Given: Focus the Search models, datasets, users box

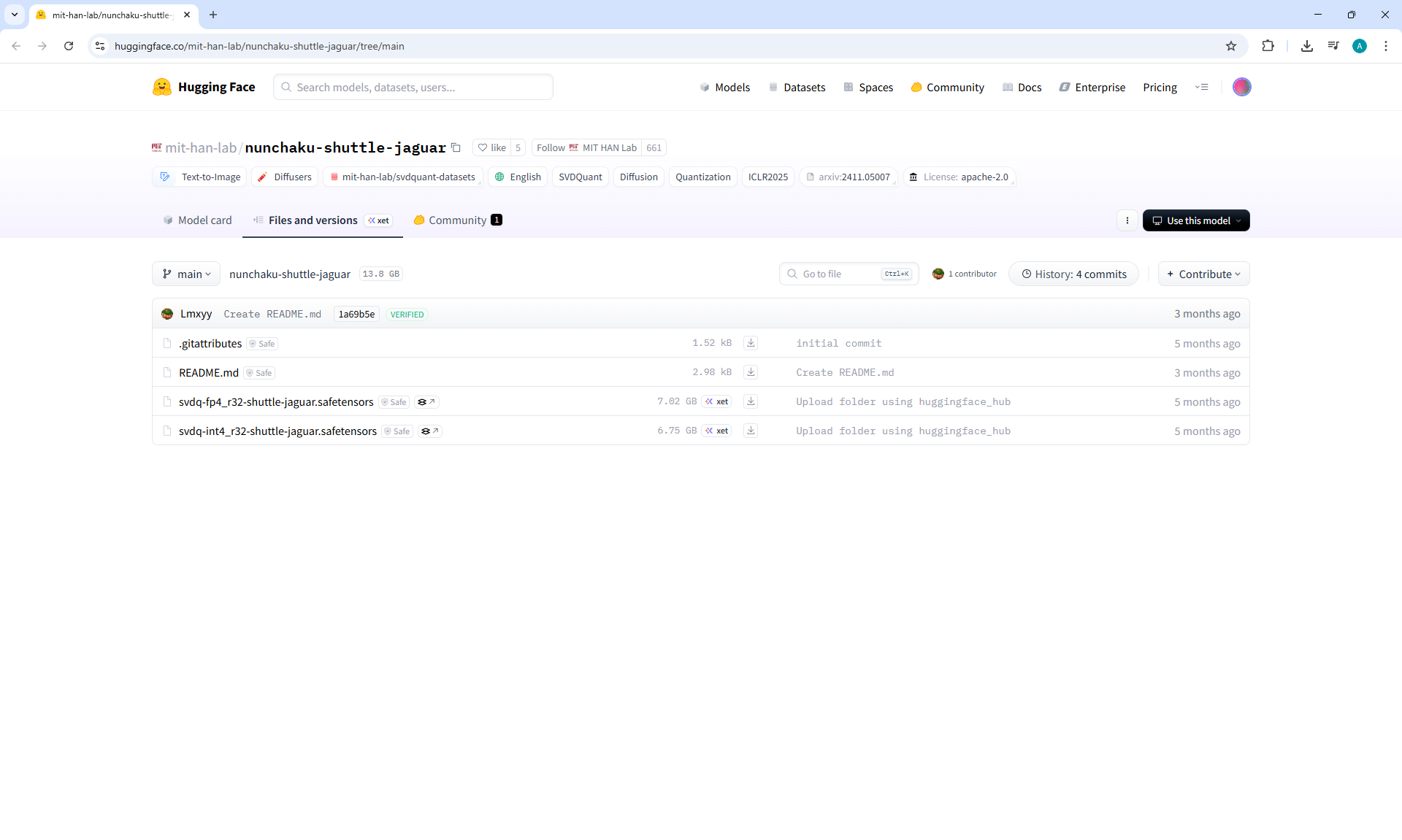Looking at the screenshot, I should click(x=413, y=87).
